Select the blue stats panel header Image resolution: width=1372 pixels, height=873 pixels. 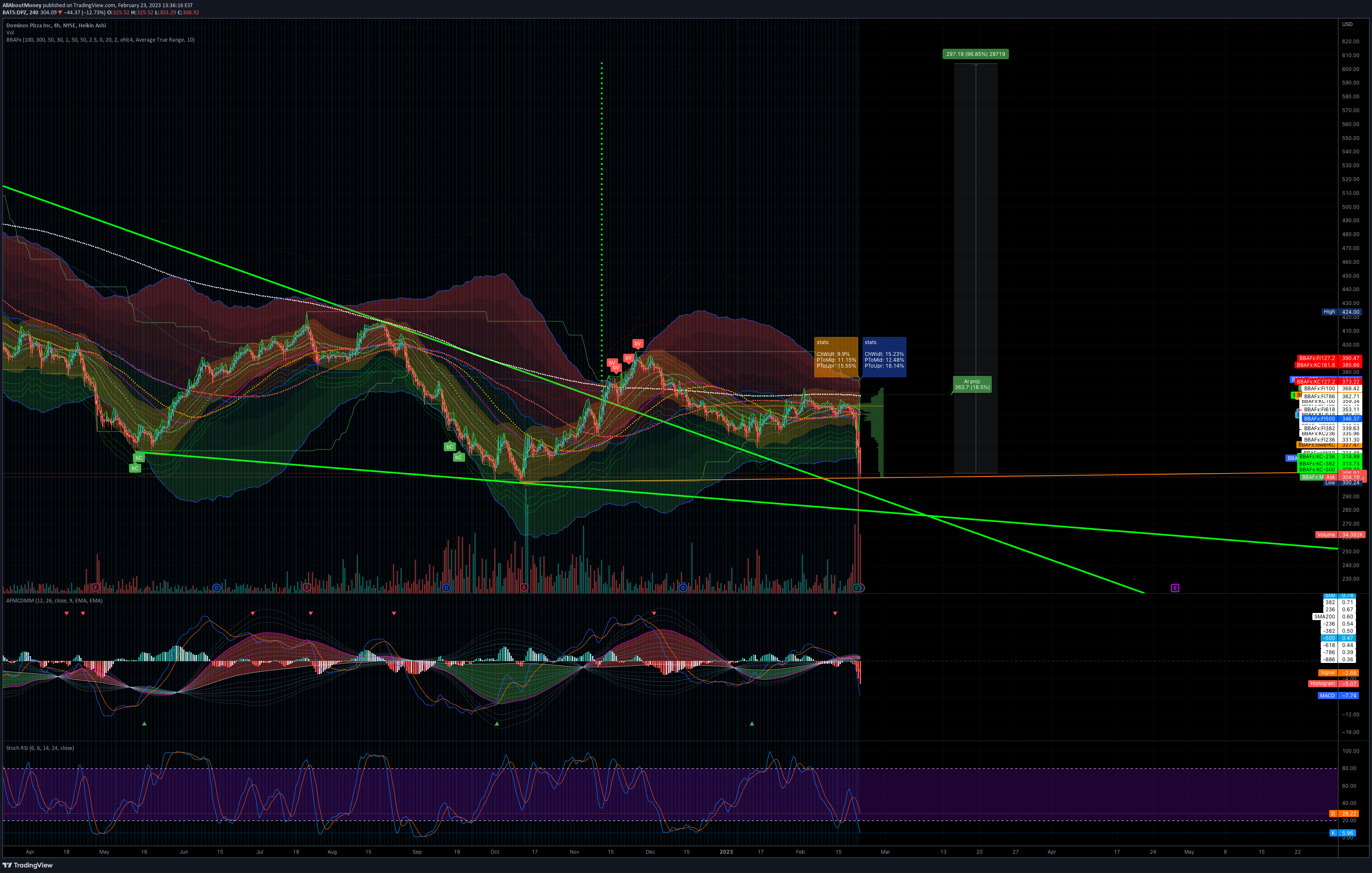(870, 342)
